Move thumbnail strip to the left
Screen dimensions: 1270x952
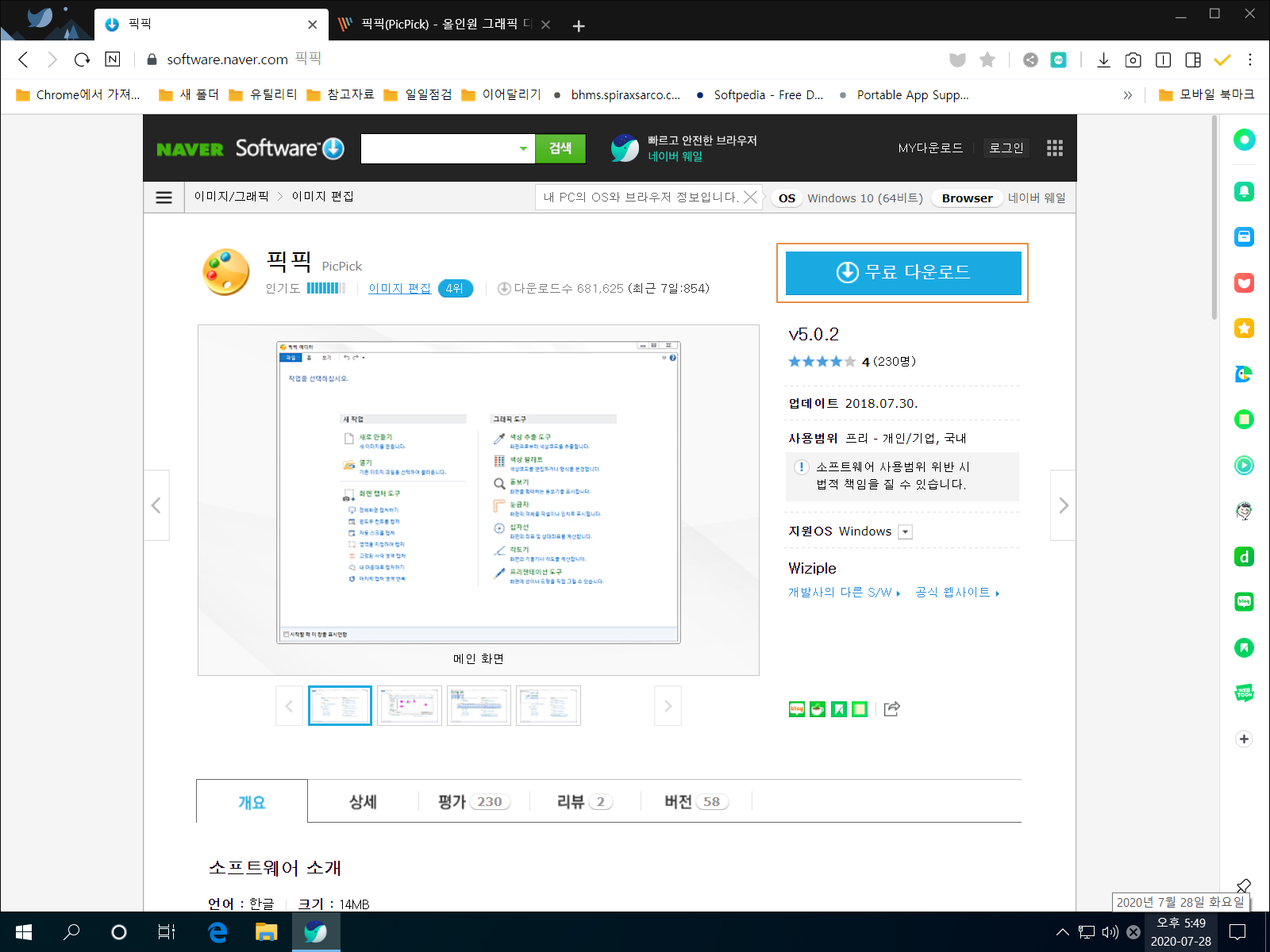(289, 705)
